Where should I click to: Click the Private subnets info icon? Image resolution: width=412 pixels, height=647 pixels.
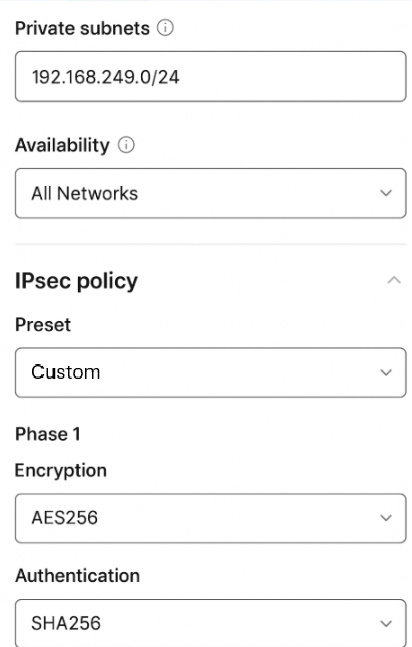pyautogui.click(x=165, y=28)
